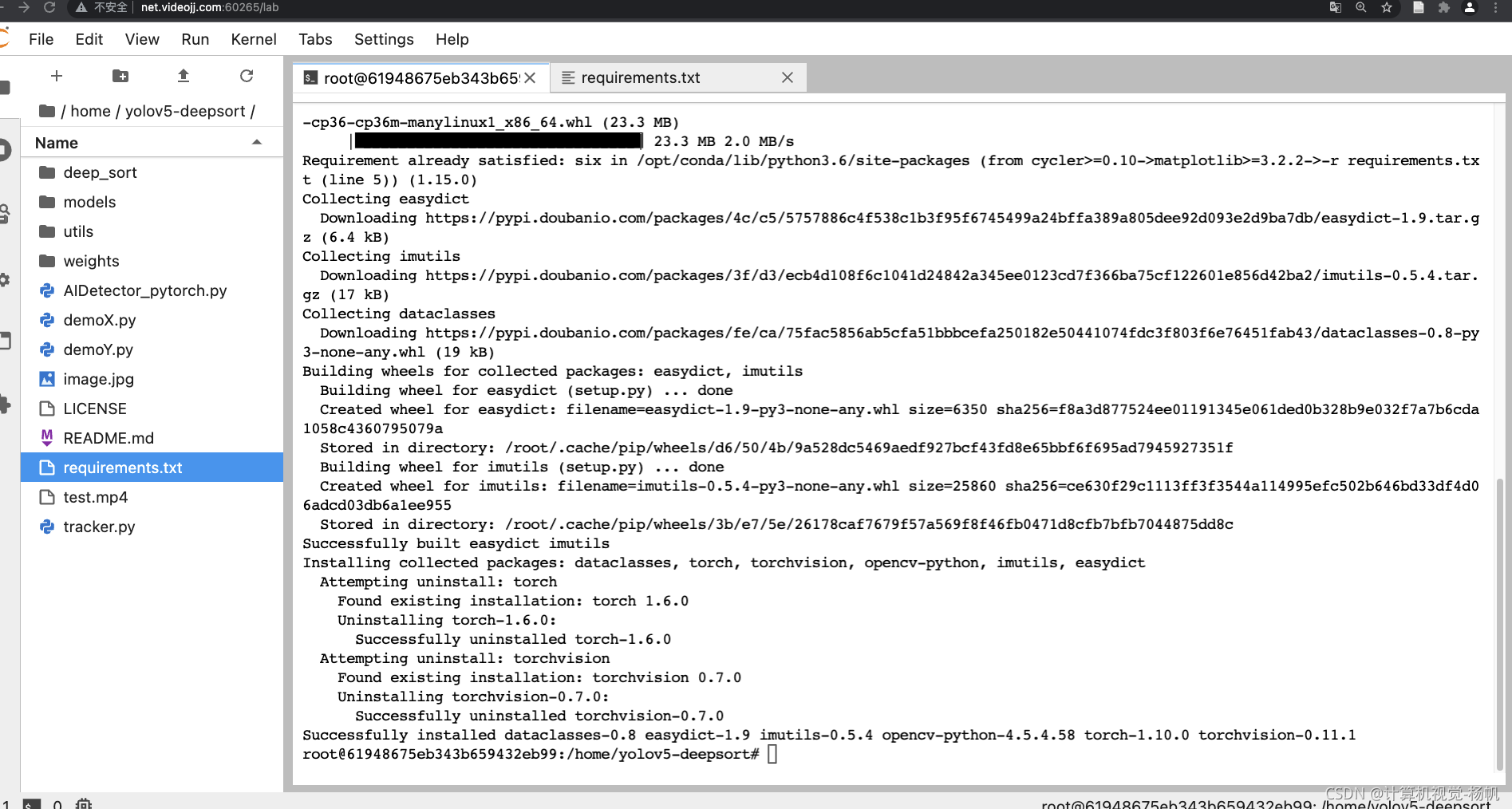Open the Kernel menu

pyautogui.click(x=254, y=39)
